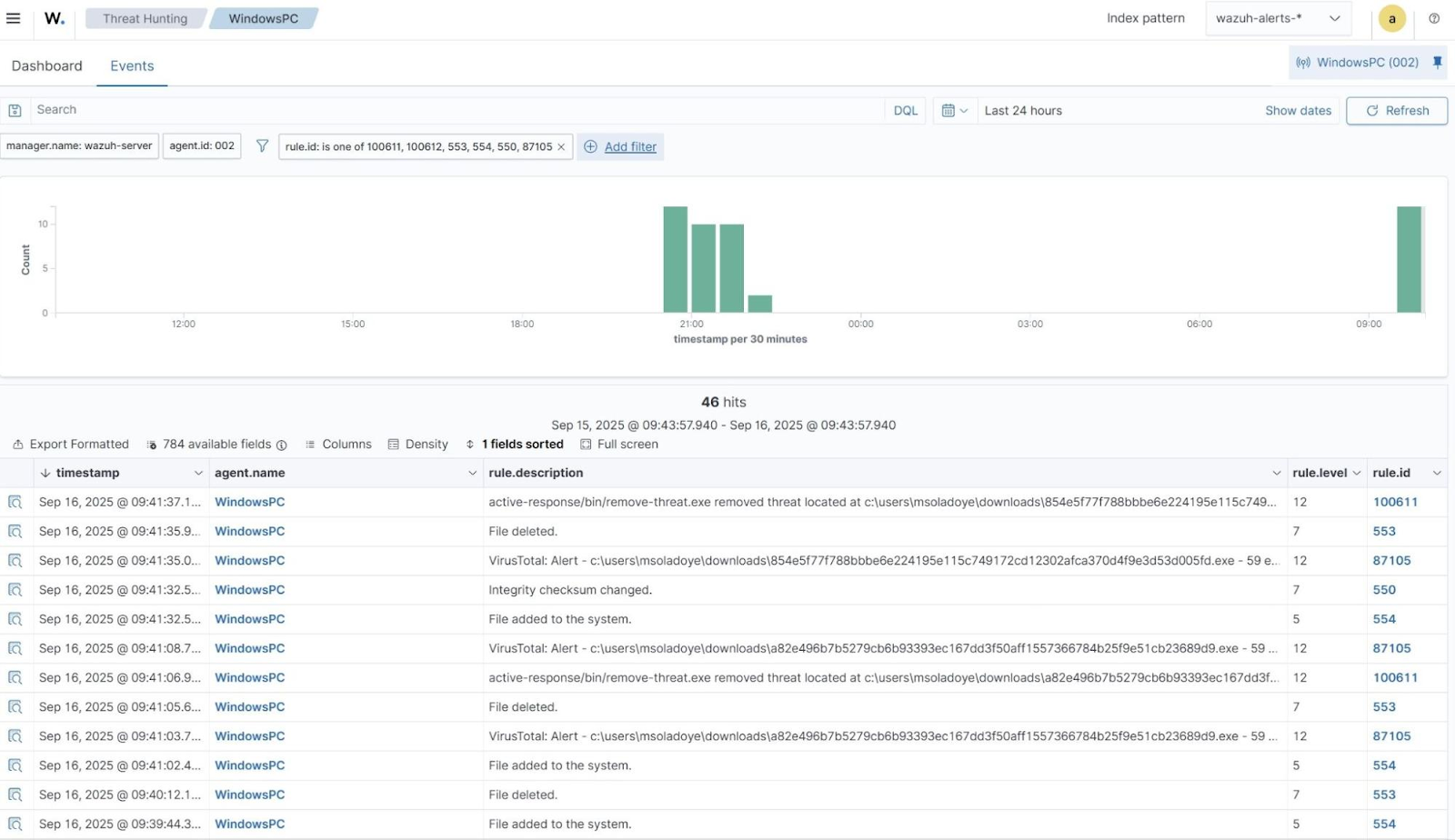Refresh the events results
The image size is (1455, 840).
[x=1397, y=110]
